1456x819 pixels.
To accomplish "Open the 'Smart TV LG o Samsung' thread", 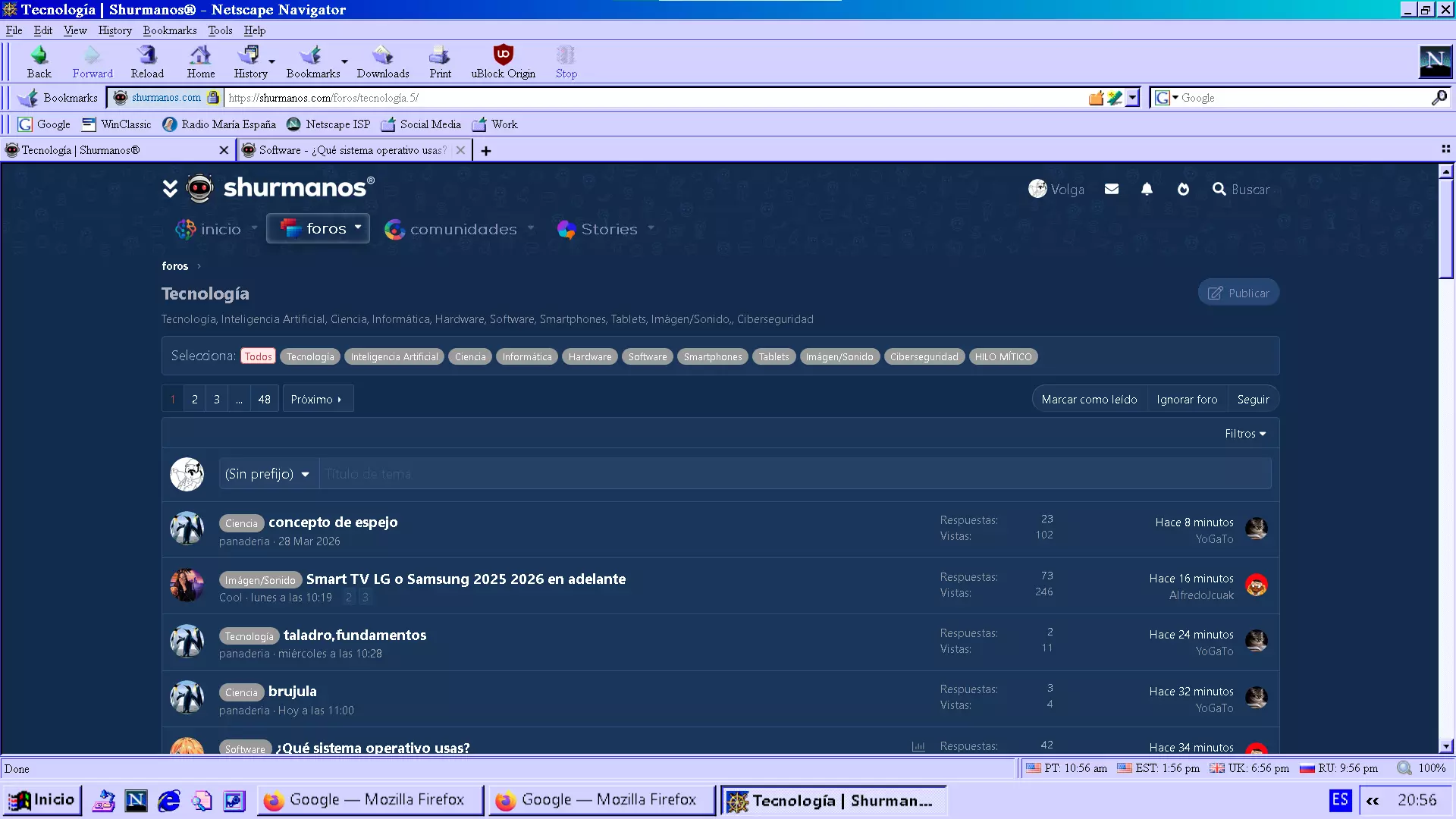I will [x=466, y=579].
